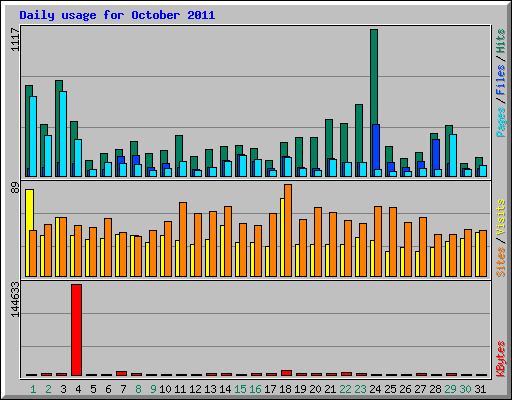This screenshot has width=512, height=400.
Task: Click day number 4 on the x-axis
Action: [78, 389]
